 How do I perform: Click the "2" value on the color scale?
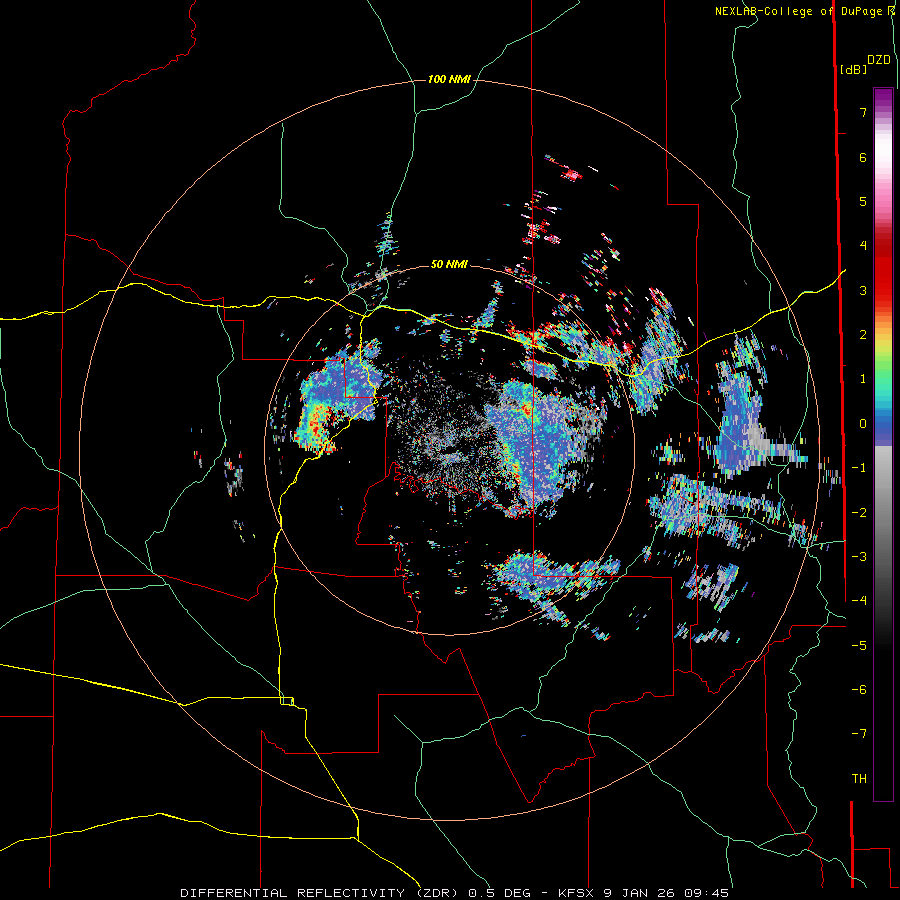863,335
